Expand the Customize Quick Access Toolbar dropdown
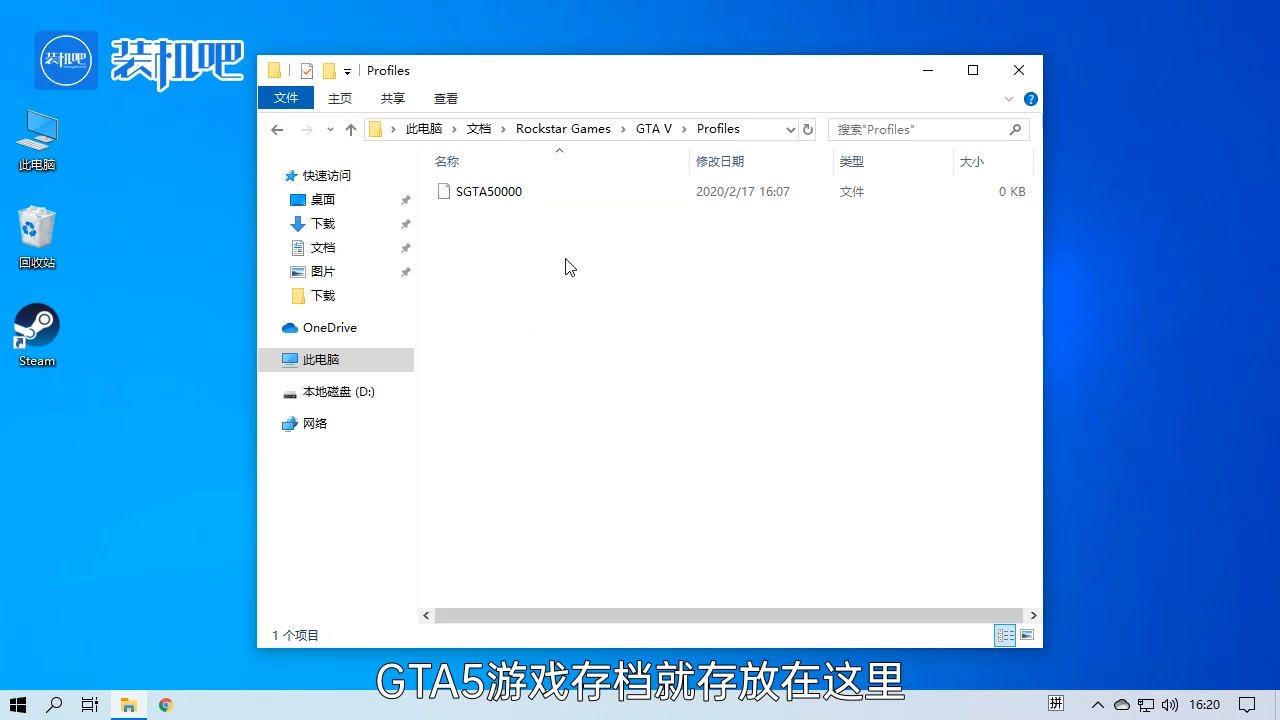The image size is (1280, 720). [347, 70]
